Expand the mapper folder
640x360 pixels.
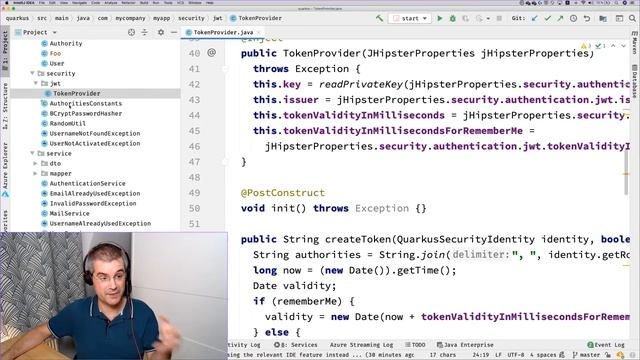coord(36,173)
